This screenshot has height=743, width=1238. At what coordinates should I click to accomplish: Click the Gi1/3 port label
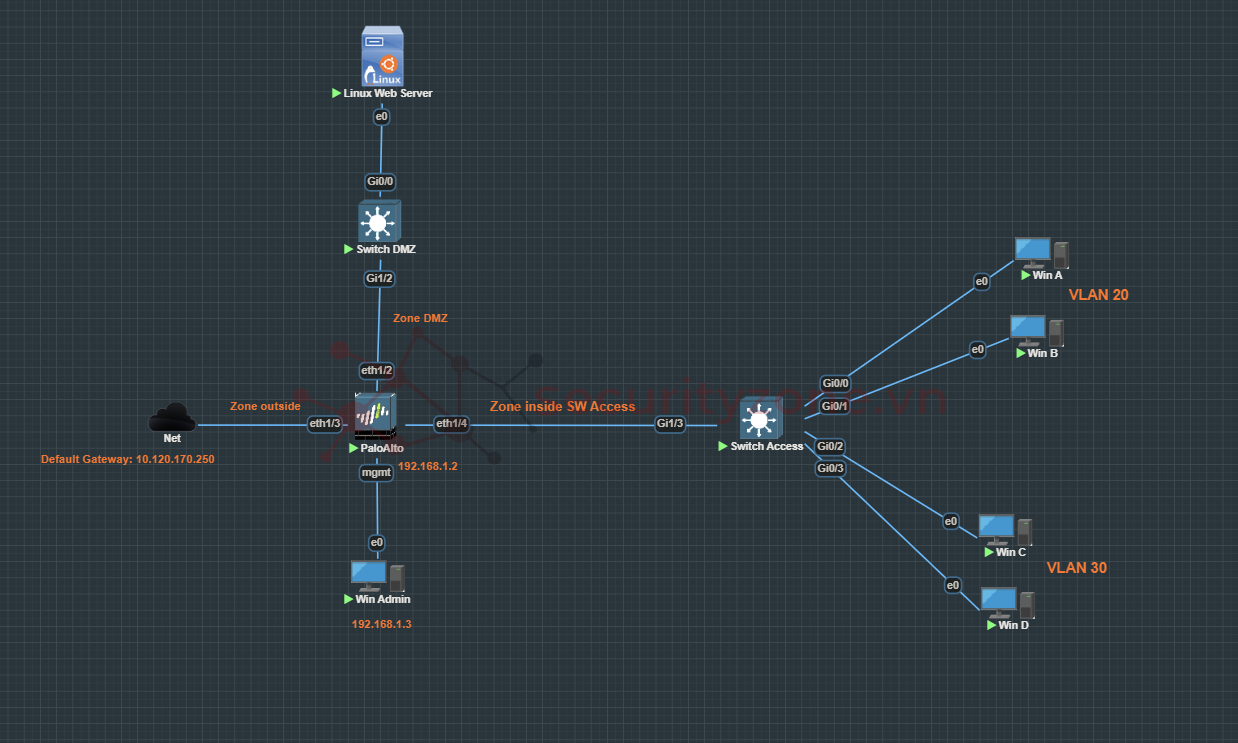670,424
